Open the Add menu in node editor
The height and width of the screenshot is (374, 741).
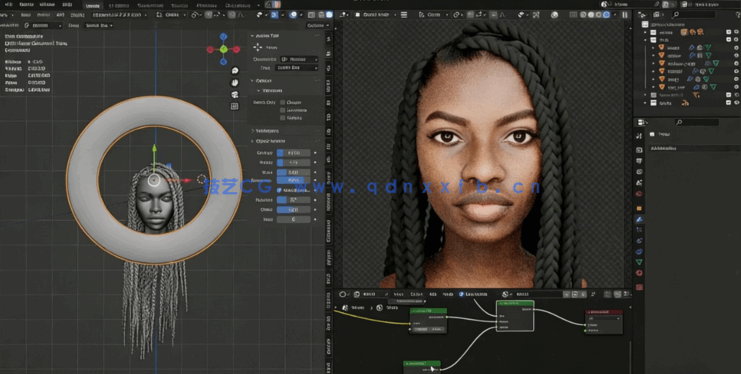click(432, 294)
